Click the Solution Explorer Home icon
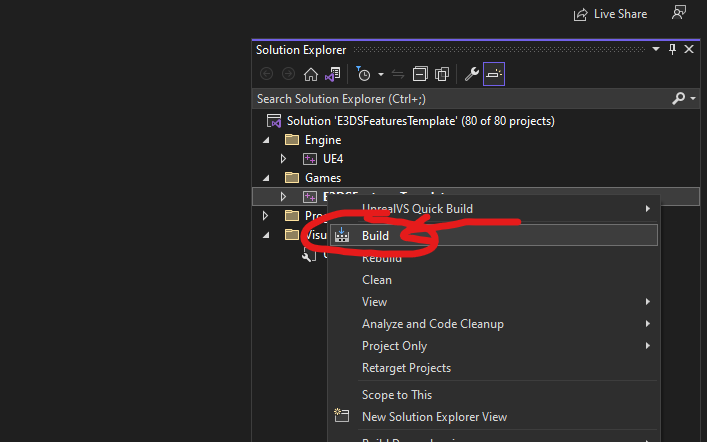This screenshot has height=442, width=707. point(310,74)
